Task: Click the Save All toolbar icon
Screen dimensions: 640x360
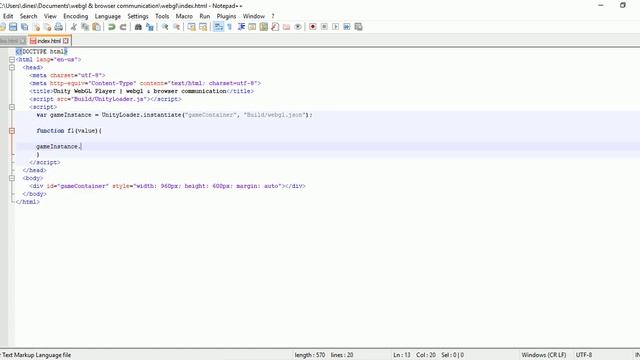Action: coord(24,27)
